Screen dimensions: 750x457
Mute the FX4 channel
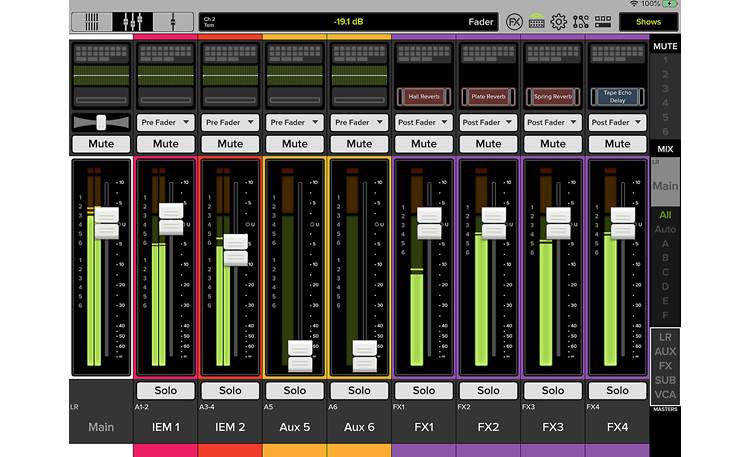pyautogui.click(x=618, y=144)
